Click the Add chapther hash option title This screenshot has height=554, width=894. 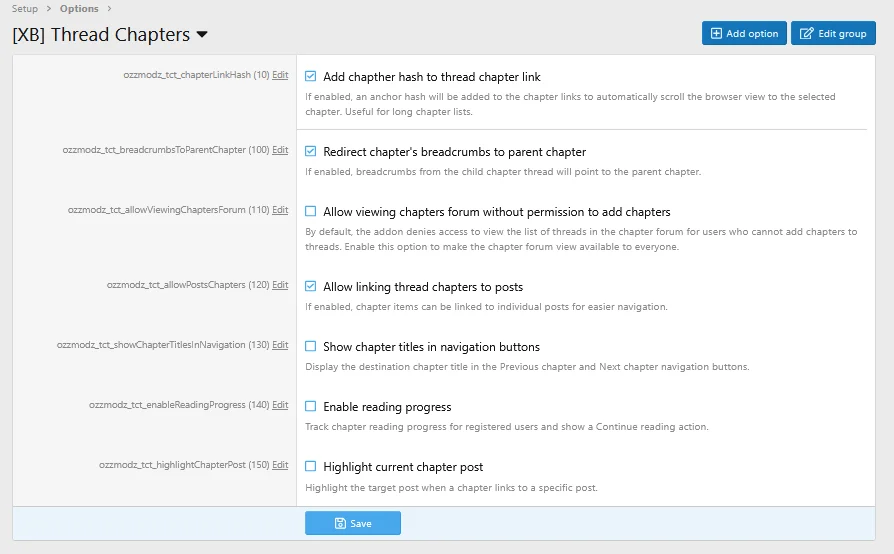pos(432,77)
